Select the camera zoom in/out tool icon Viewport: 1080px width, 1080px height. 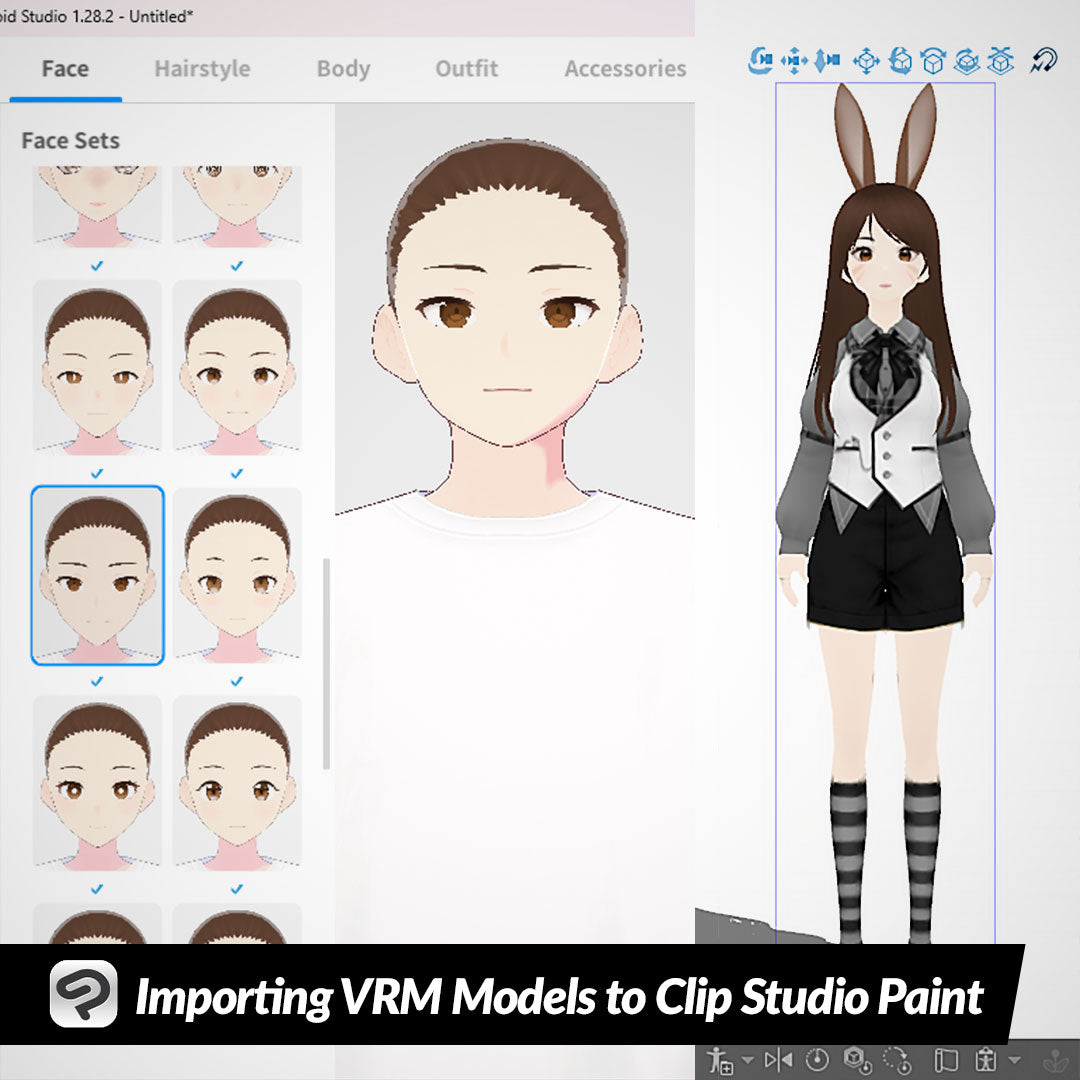pyautogui.click(x=827, y=61)
